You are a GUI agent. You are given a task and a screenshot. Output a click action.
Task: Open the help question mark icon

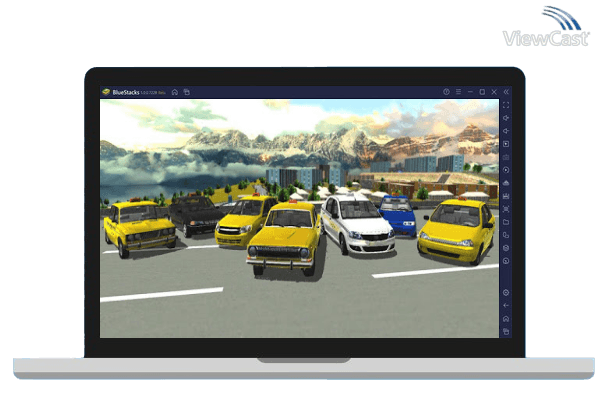(446, 92)
